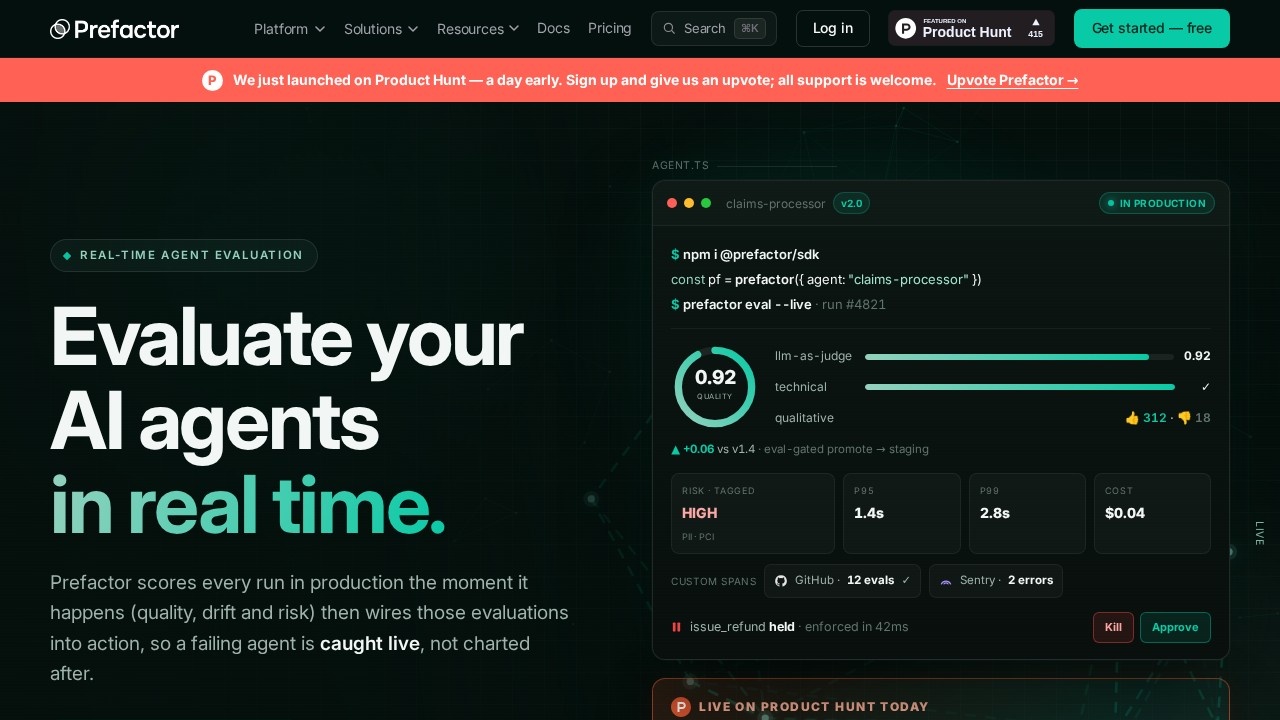Click the Sentry 2 errors chip
1280x720 pixels.
[996, 580]
